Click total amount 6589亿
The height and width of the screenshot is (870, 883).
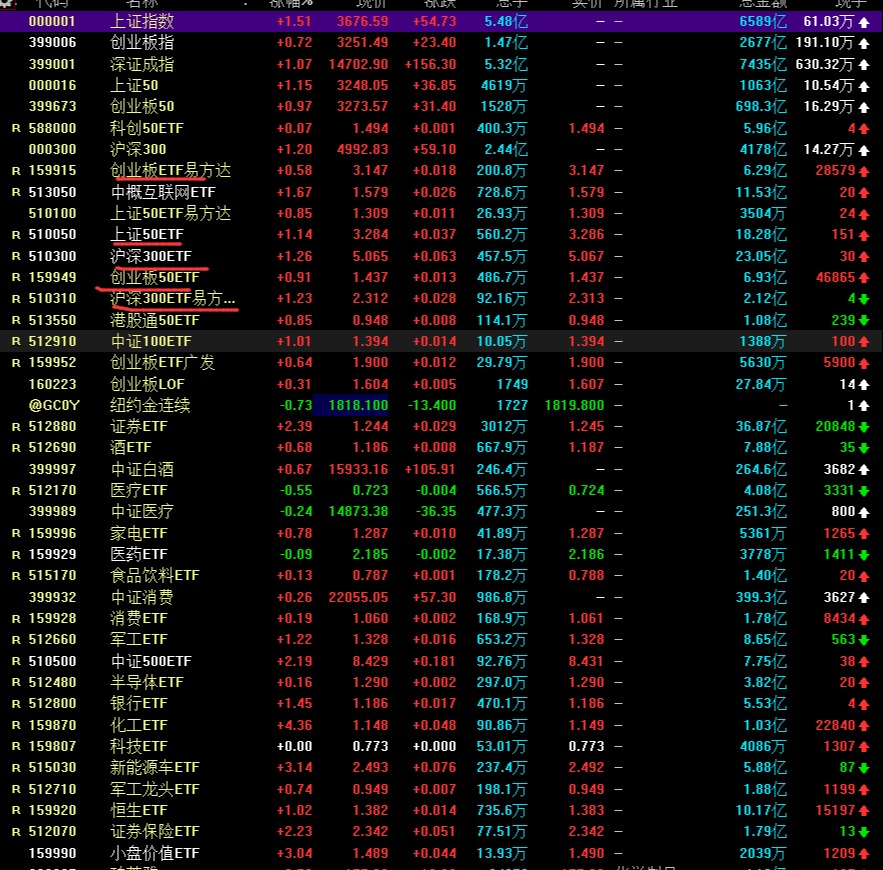762,21
